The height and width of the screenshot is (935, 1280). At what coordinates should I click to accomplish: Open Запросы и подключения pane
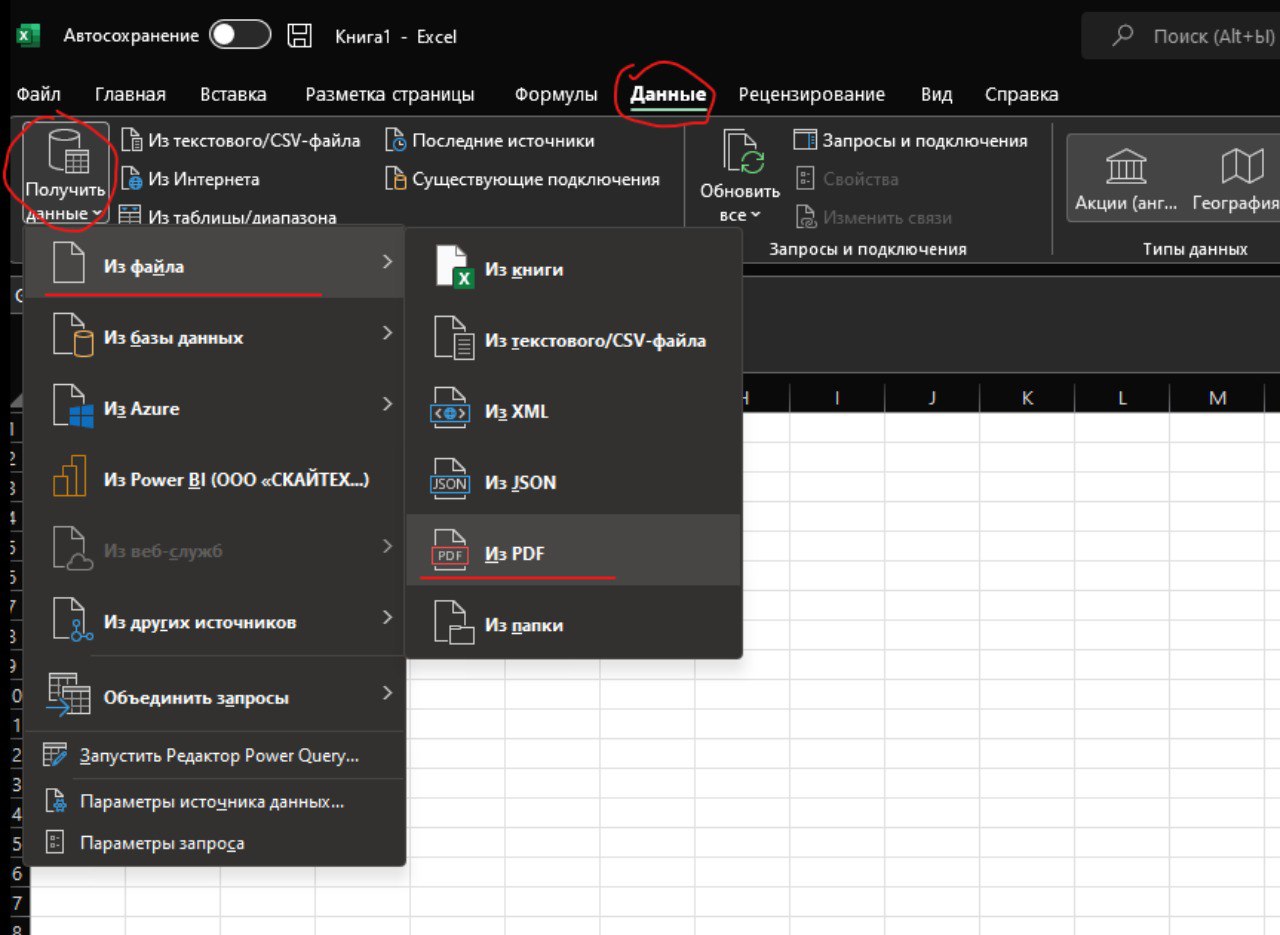(911, 141)
